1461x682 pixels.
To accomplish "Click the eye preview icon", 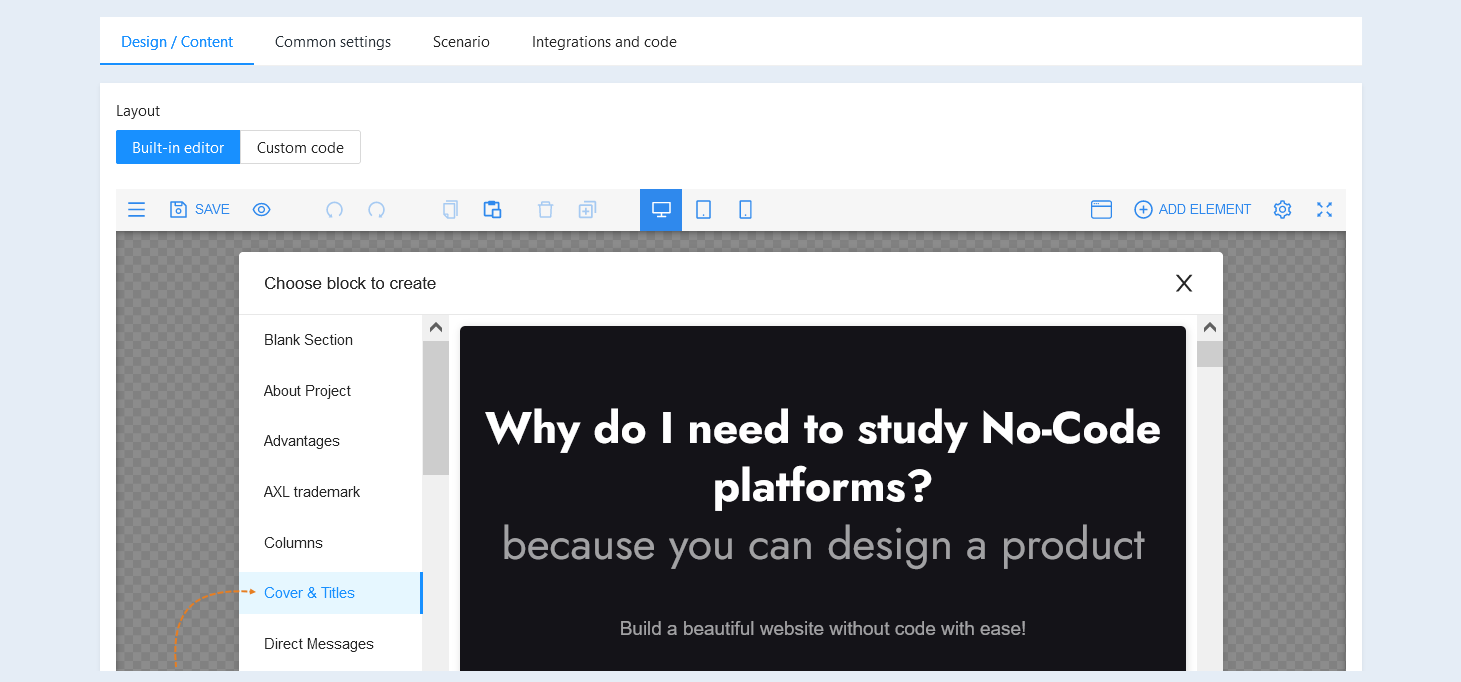I will (x=262, y=210).
